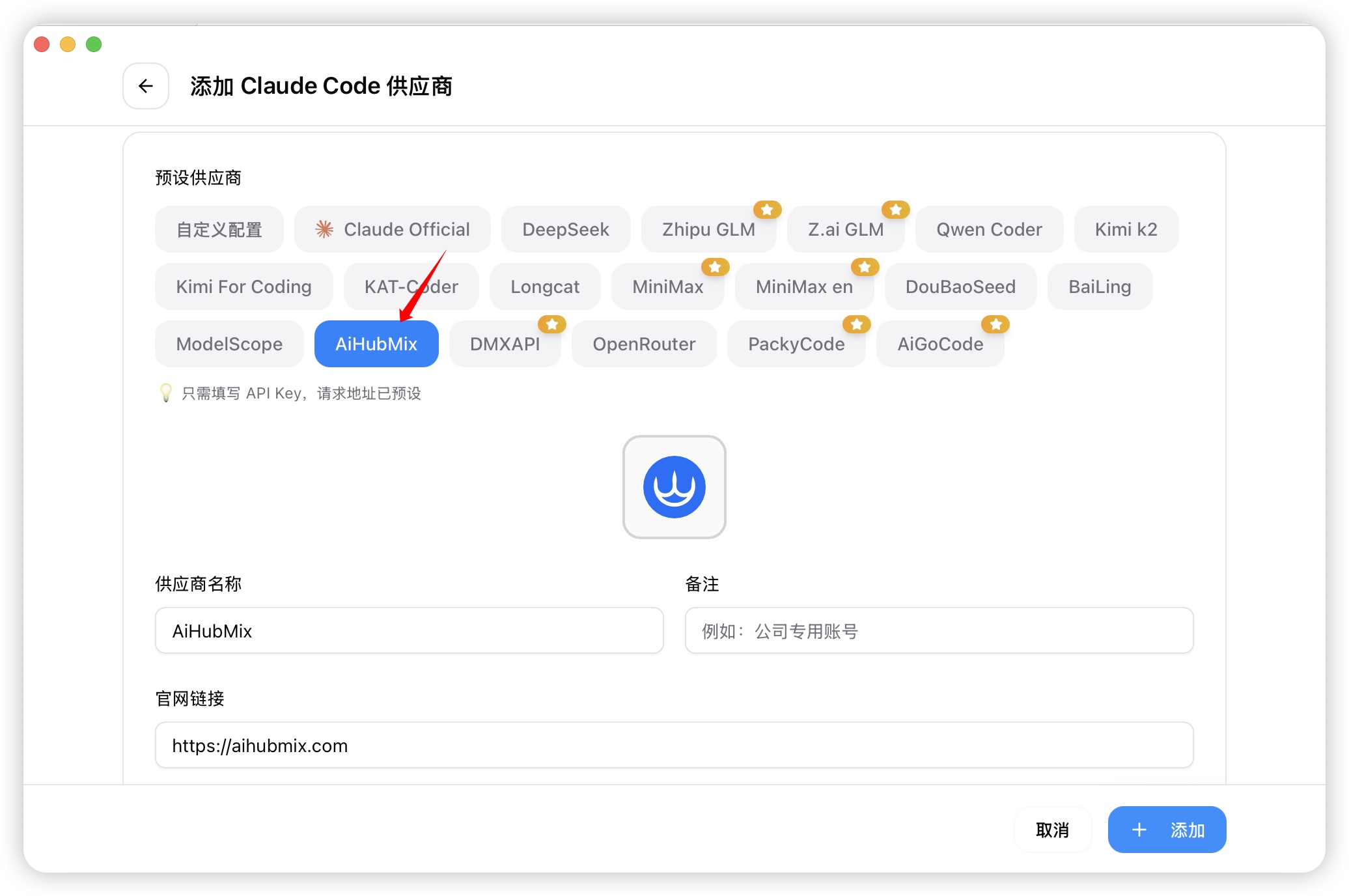Click the star badge on PackyCode
The width and height of the screenshot is (1349, 896).
tap(856, 324)
